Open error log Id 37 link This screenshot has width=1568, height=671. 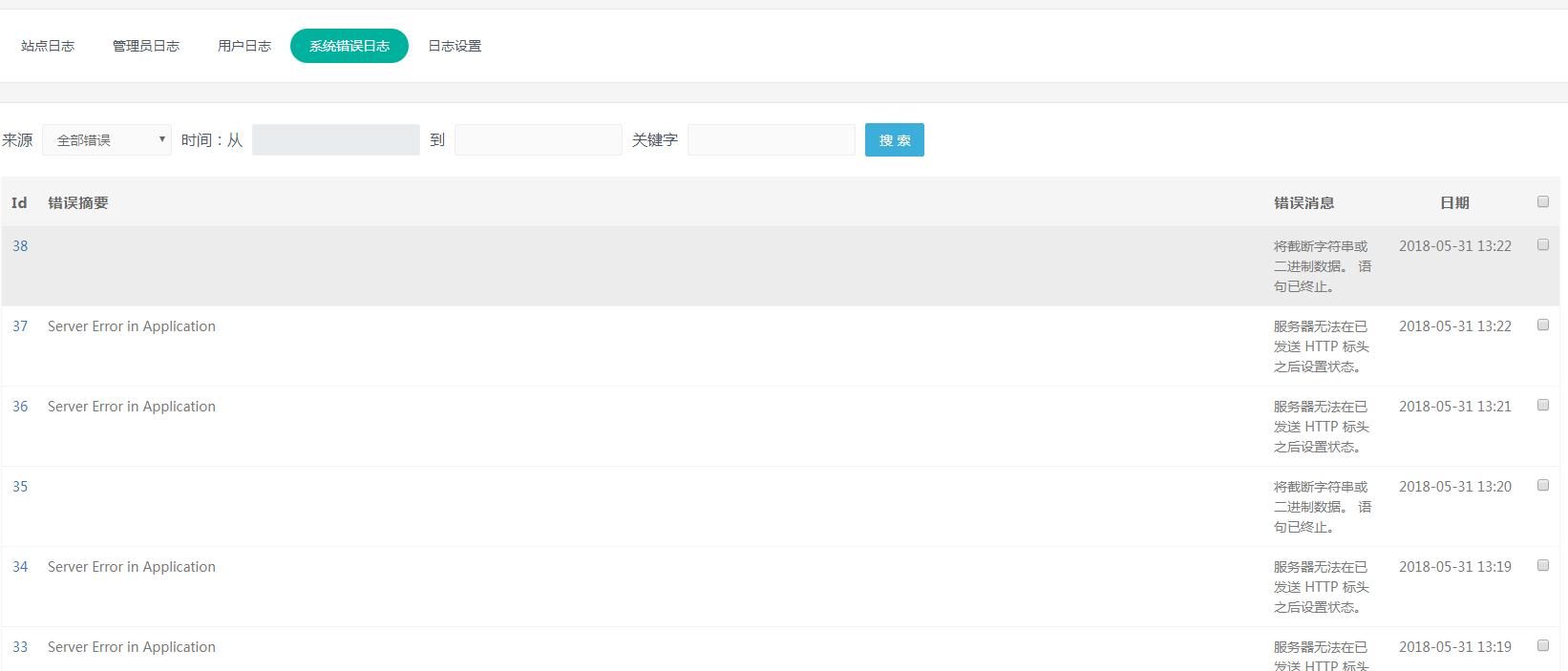(x=20, y=326)
